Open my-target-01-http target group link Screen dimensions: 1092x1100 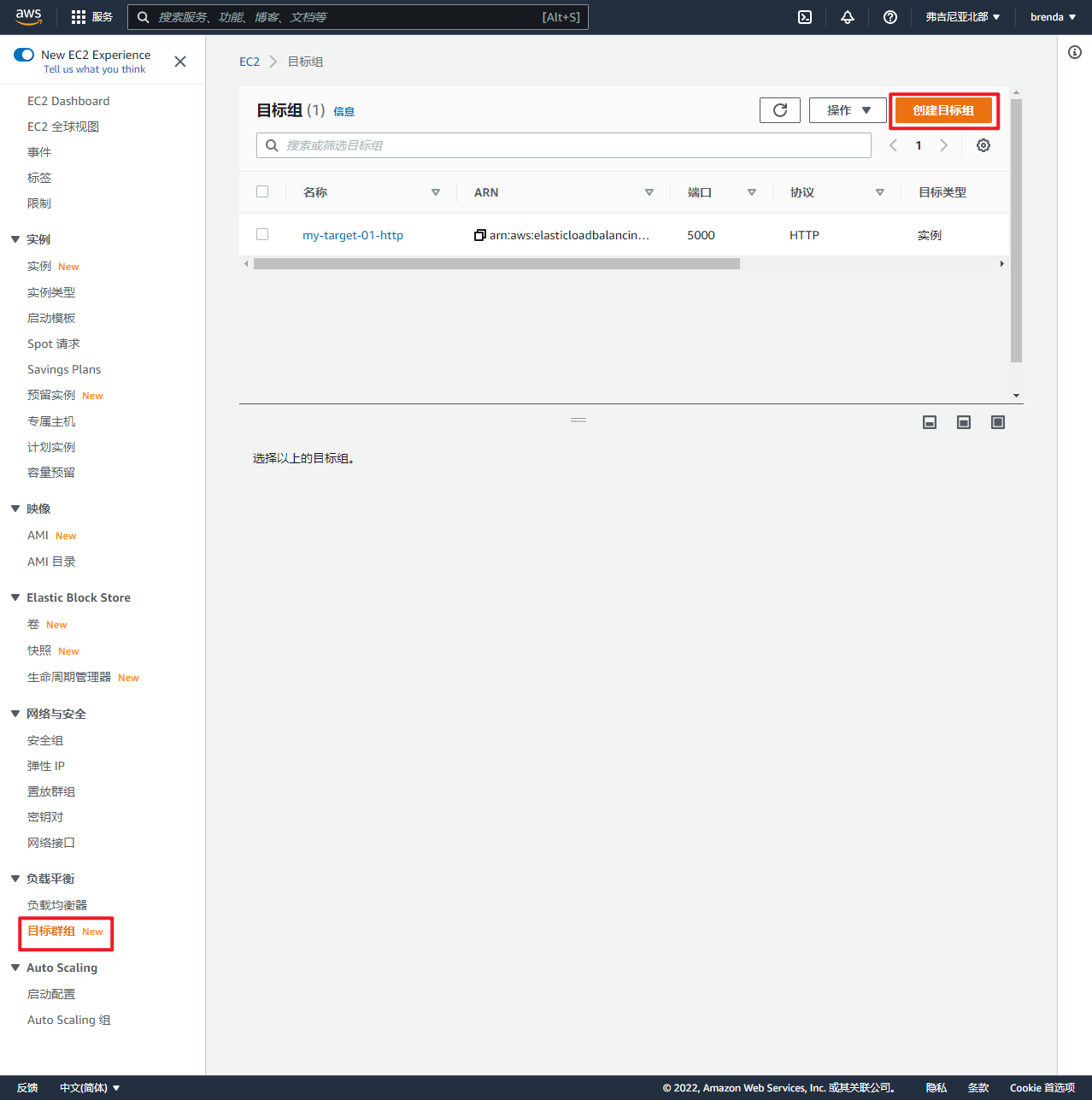tap(353, 235)
